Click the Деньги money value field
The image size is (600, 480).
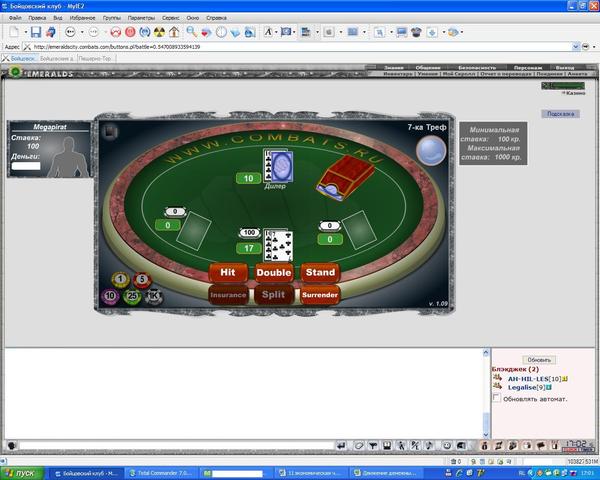click(x=26, y=166)
